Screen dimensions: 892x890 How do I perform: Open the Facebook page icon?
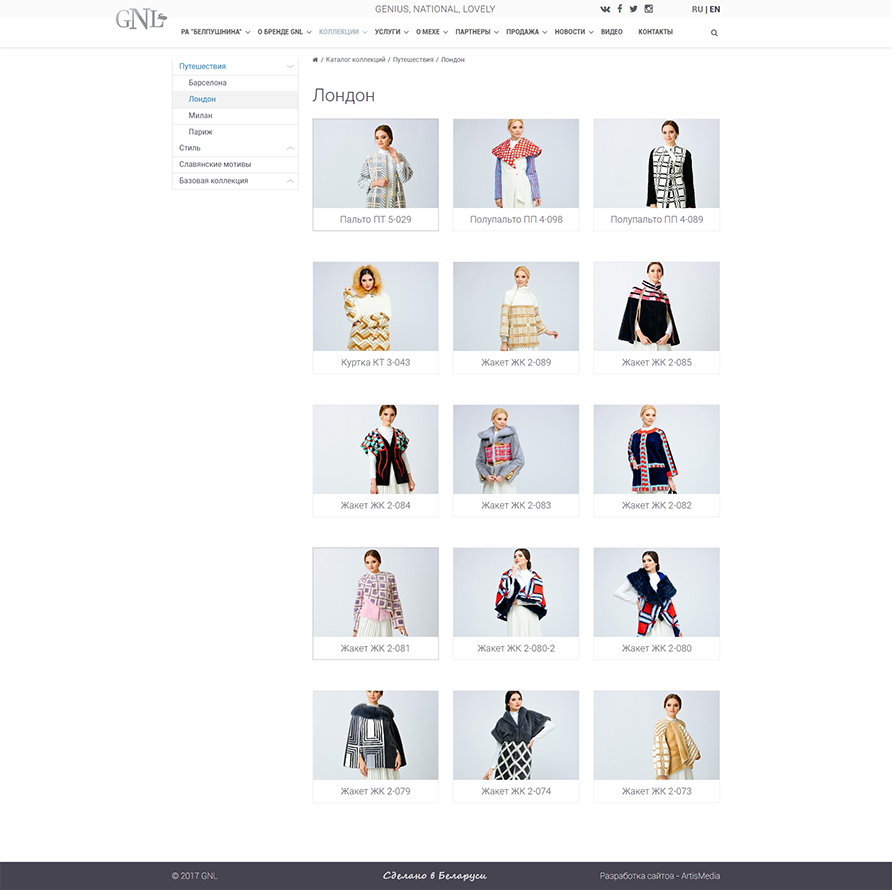pos(620,9)
